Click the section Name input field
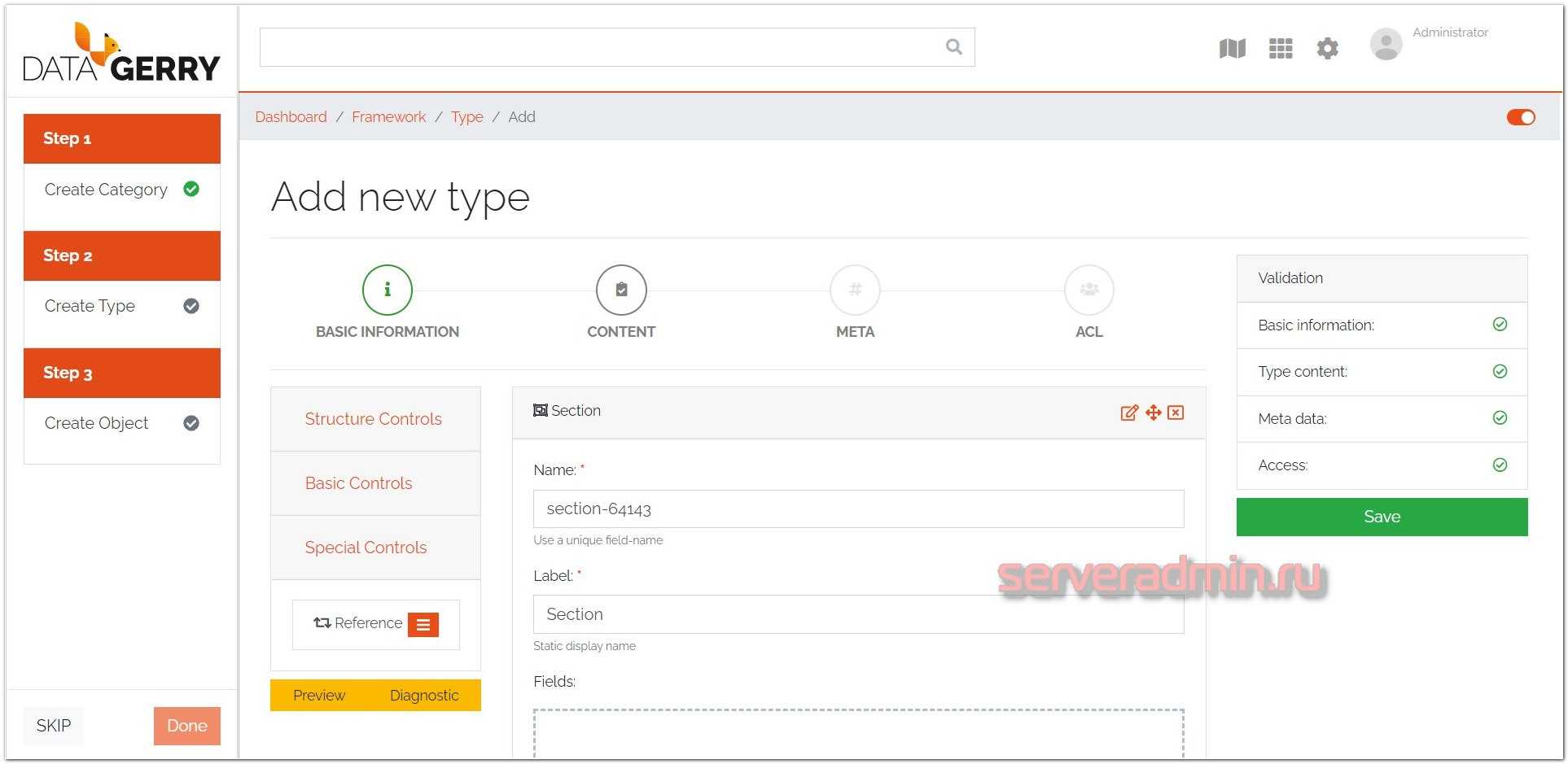Viewport: 1568px width, 764px height. click(x=858, y=509)
